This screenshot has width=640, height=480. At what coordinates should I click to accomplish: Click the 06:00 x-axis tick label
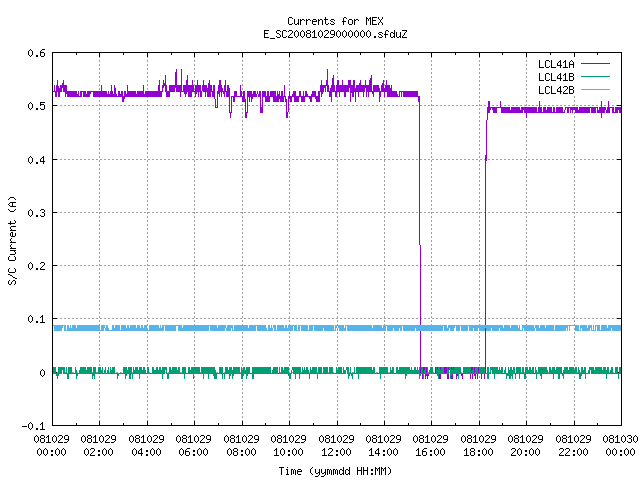[x=193, y=452]
